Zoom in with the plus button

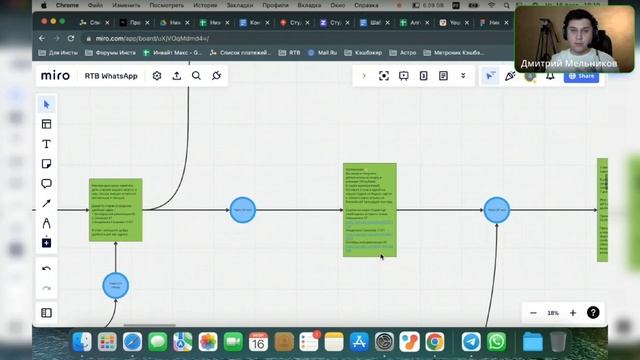[573, 313]
